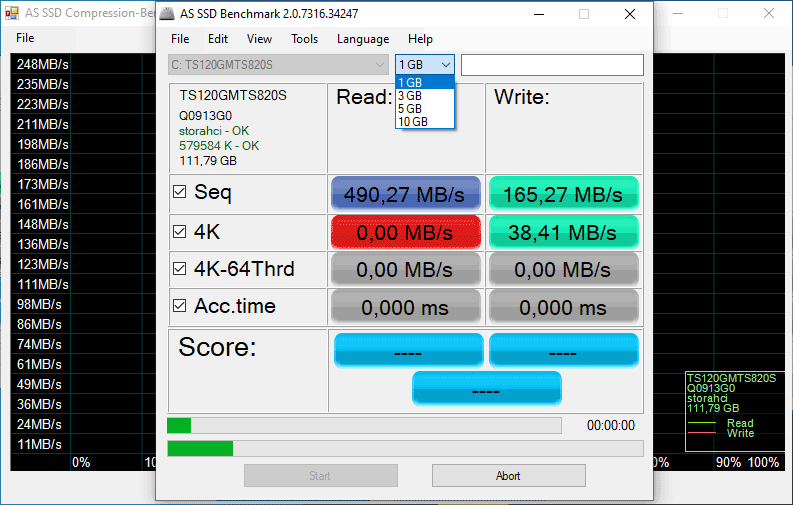Open File menu in Compression-Benchmark window

tap(25, 38)
